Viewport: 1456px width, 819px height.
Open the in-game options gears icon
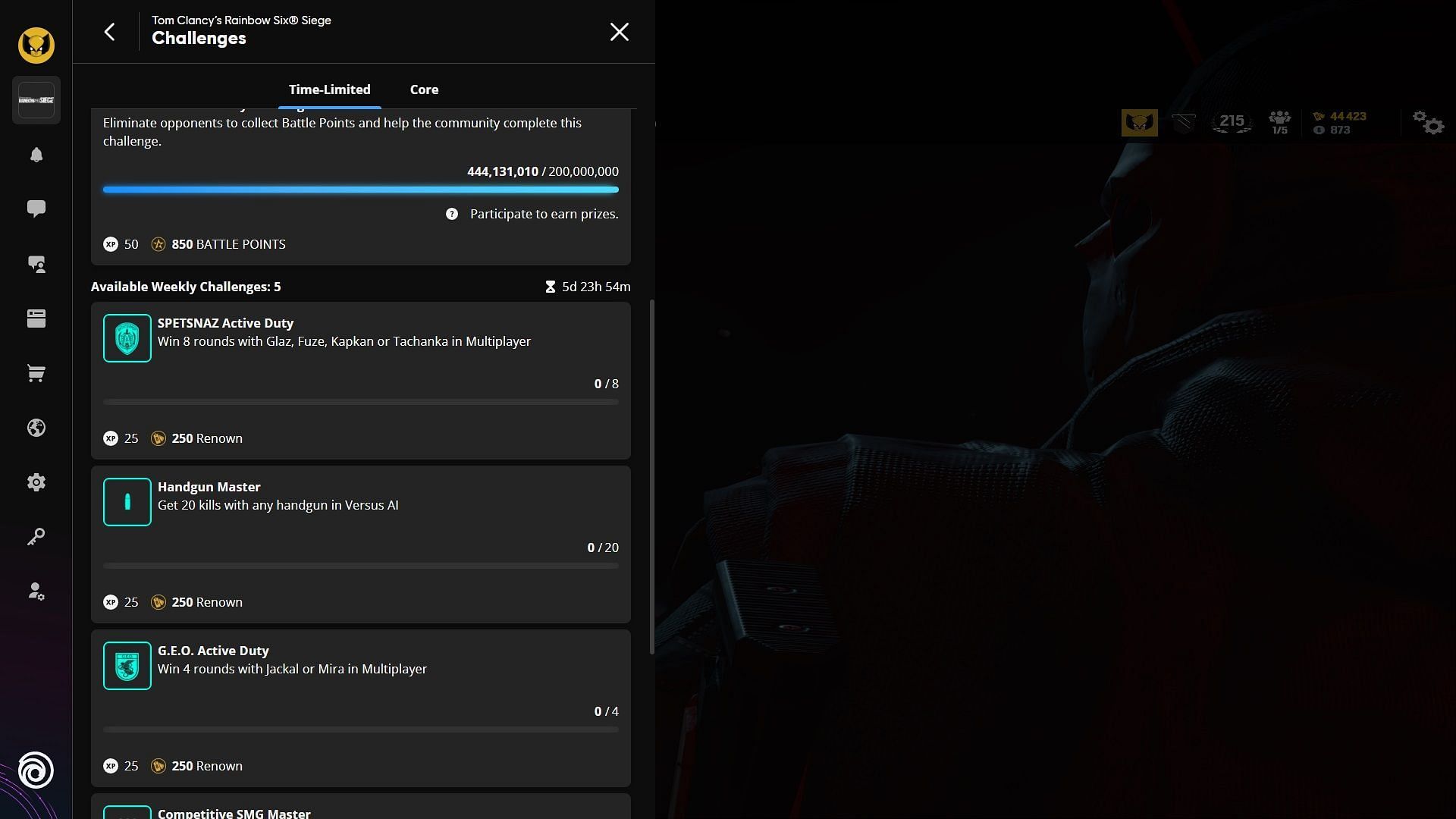click(x=1428, y=122)
